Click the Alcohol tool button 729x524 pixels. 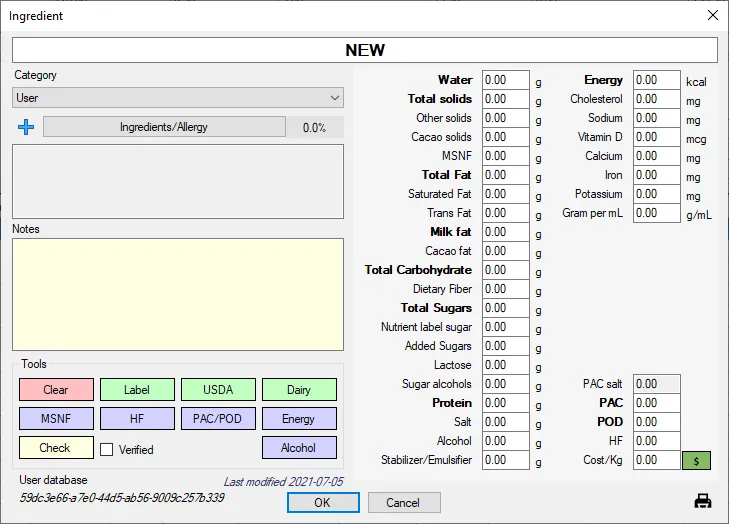coord(299,447)
